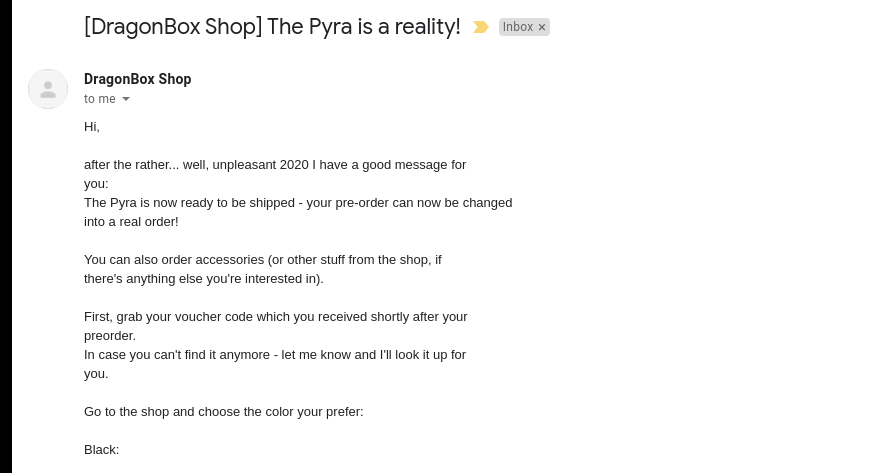Click the "You can also order accessories" line

click(x=263, y=260)
